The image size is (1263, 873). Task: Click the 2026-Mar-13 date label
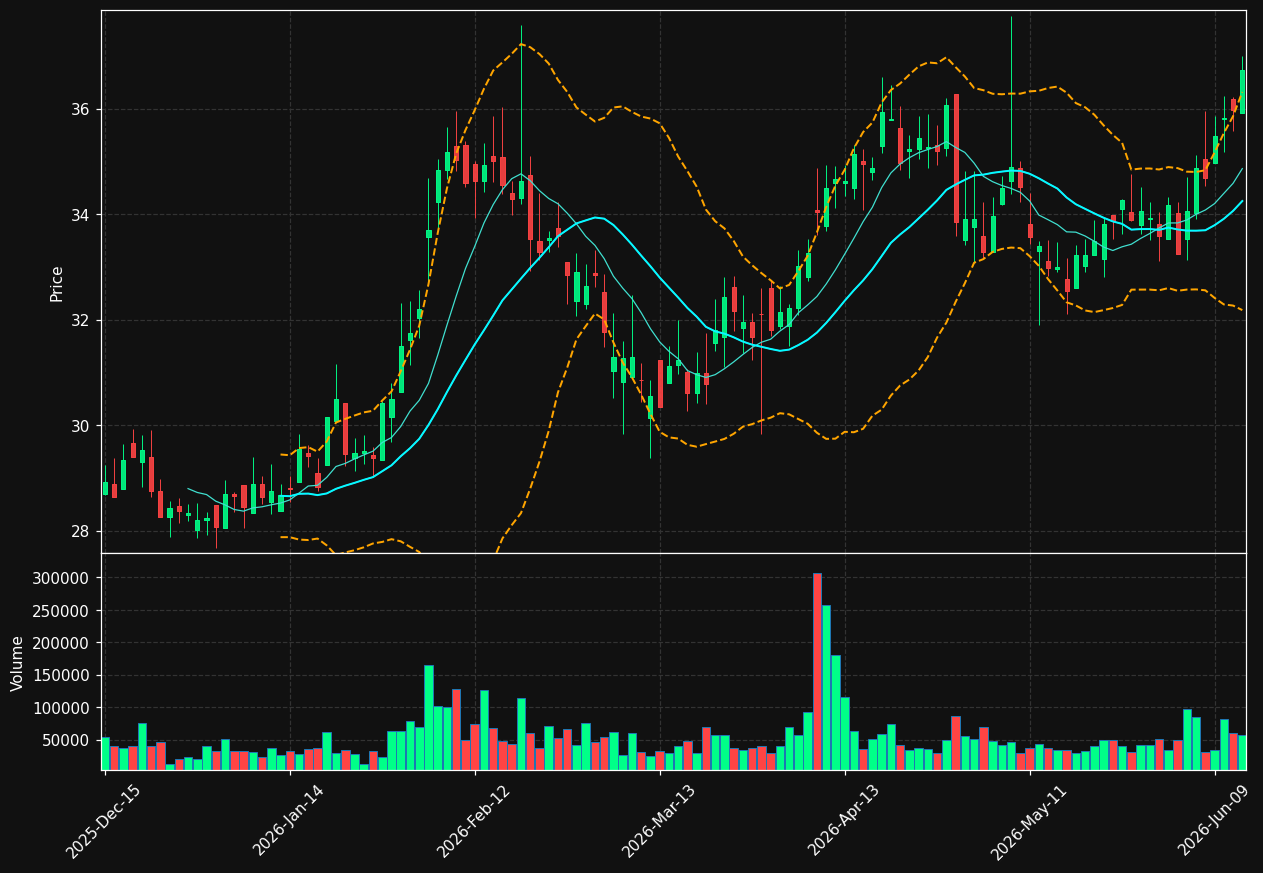click(658, 821)
